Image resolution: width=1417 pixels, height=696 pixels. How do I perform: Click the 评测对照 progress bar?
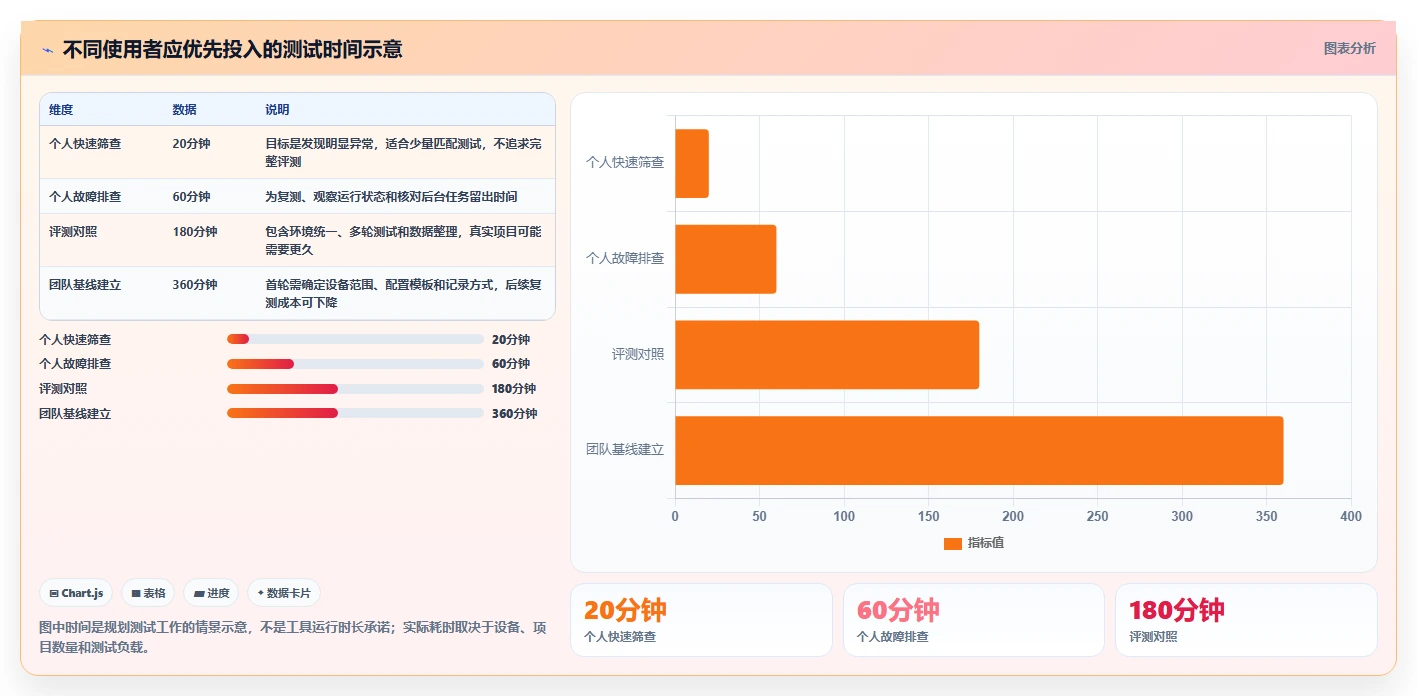pyautogui.click(x=355, y=389)
